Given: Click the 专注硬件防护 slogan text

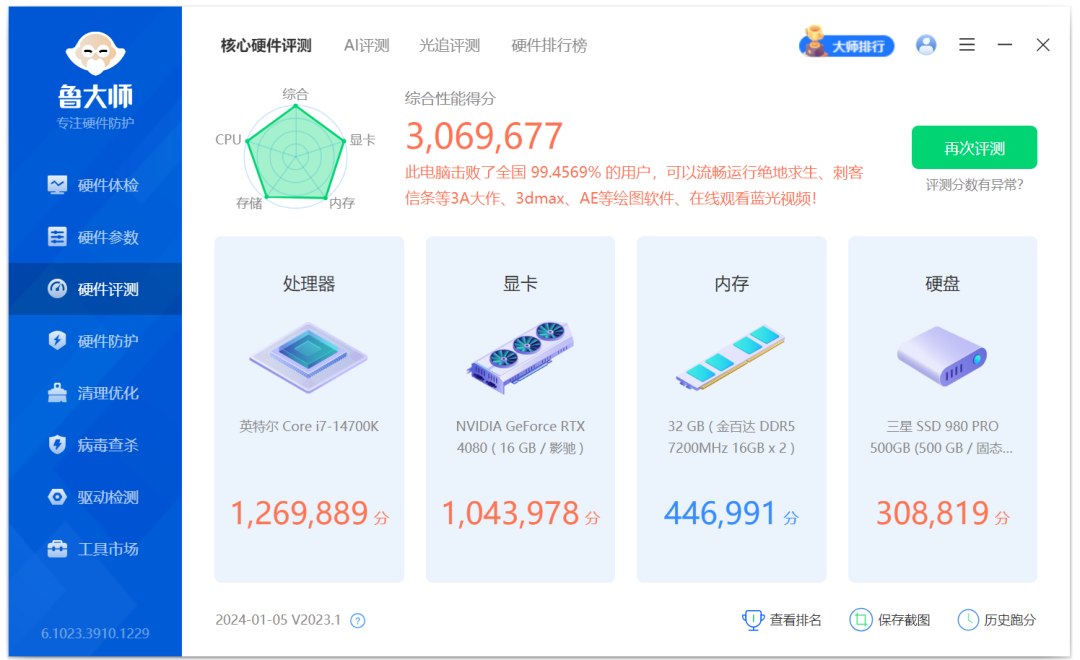Looking at the screenshot, I should click(x=95, y=123).
